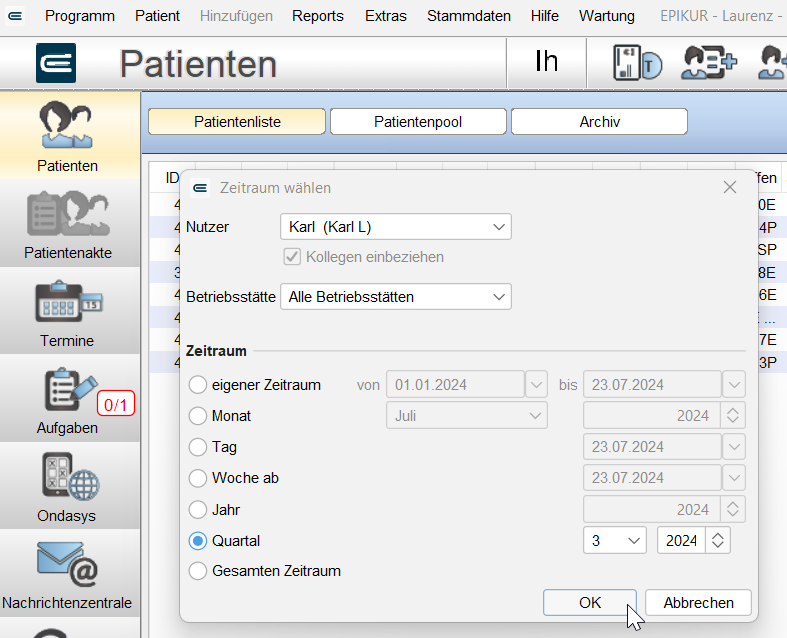
Task: Open the Patientenakte sidebar module
Action: [68, 223]
